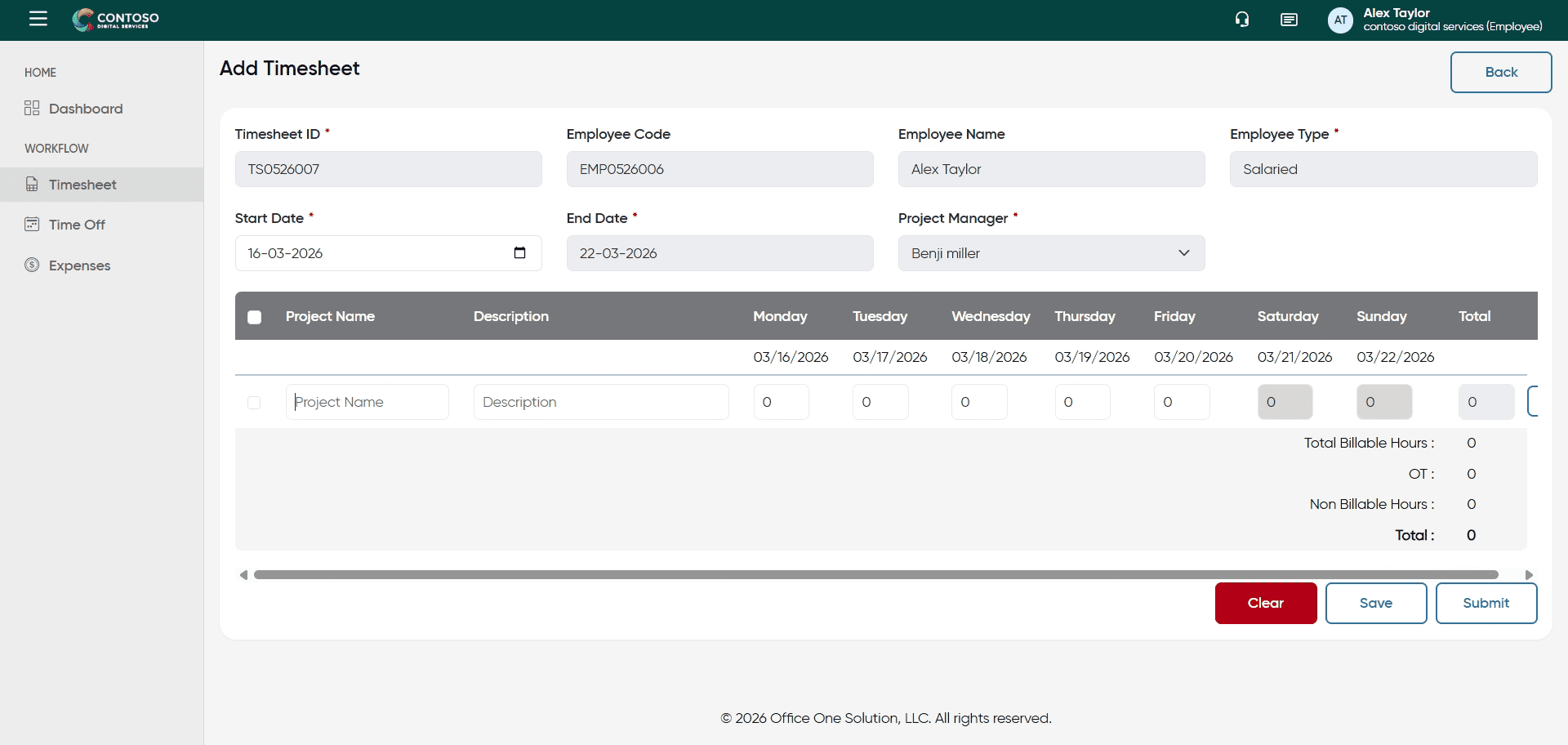Image resolution: width=1568 pixels, height=745 pixels.
Task: Click the red Clear button
Action: [x=1265, y=603]
